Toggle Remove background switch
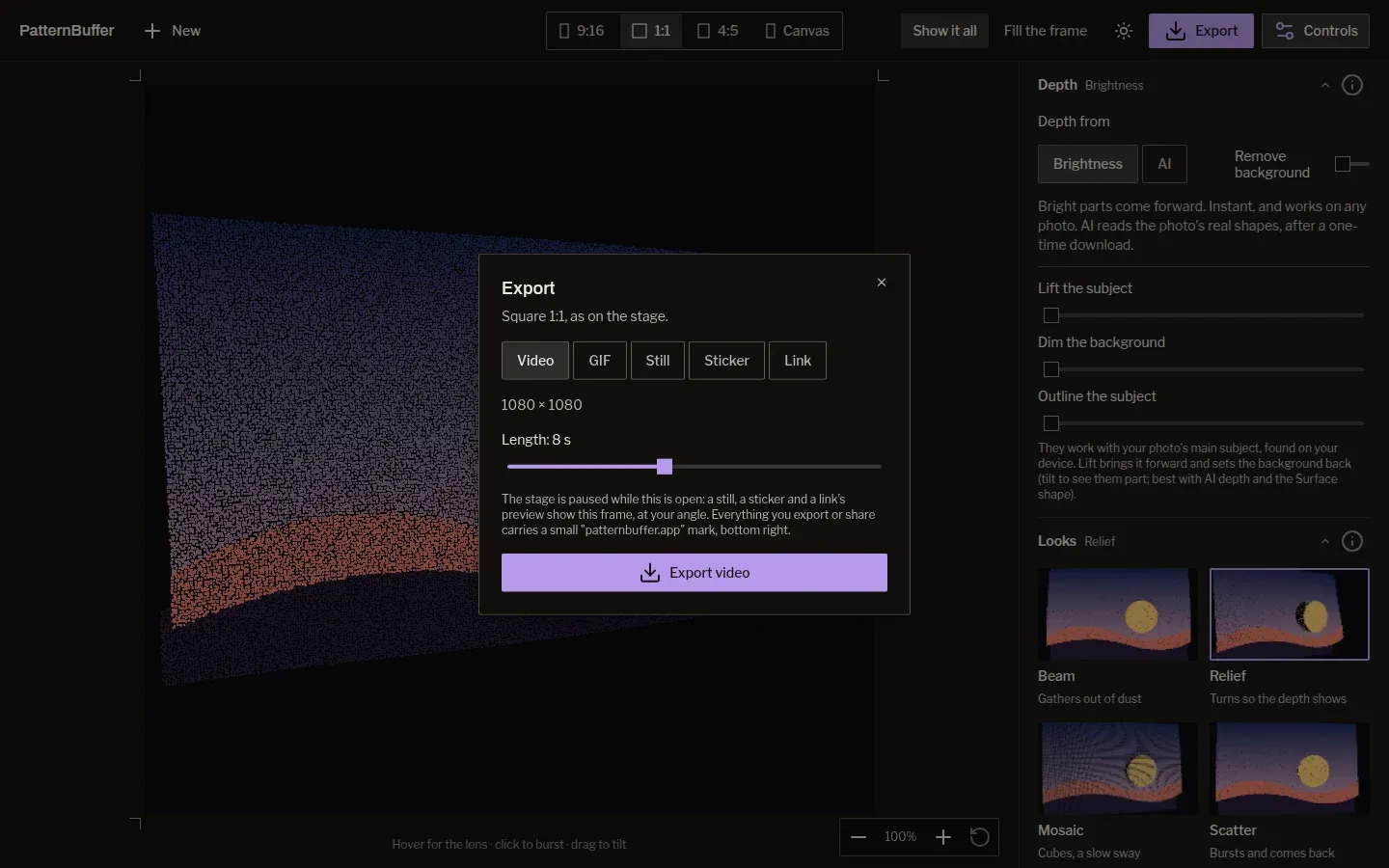This screenshot has width=1389, height=868. click(x=1351, y=164)
